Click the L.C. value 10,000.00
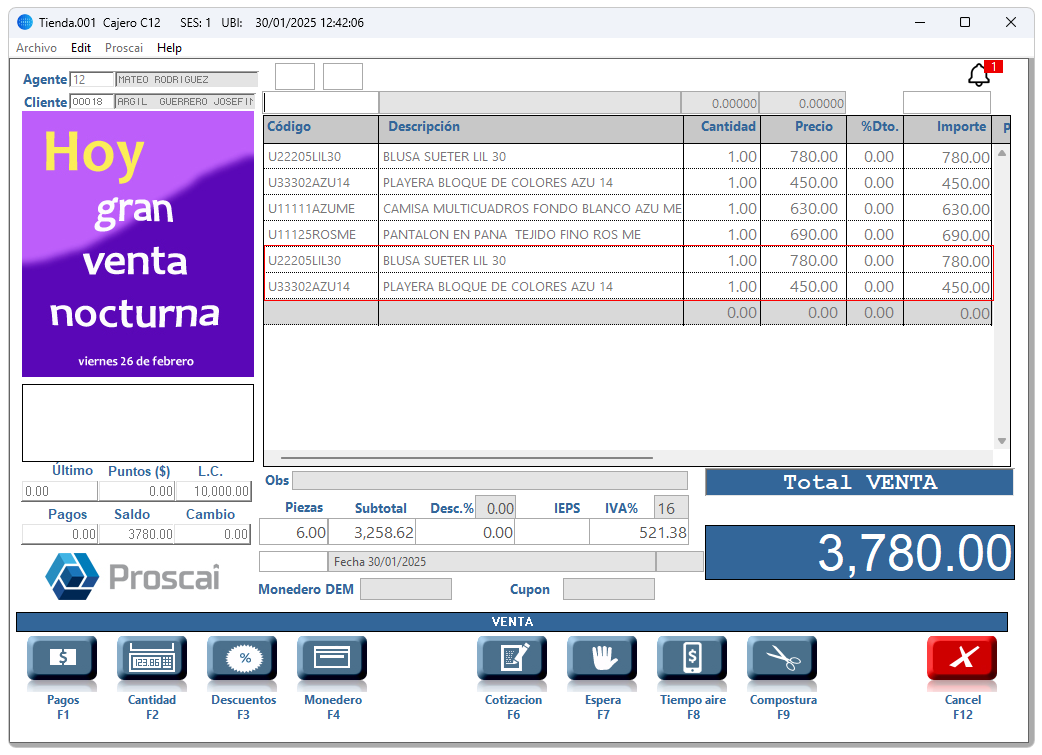 (213, 491)
